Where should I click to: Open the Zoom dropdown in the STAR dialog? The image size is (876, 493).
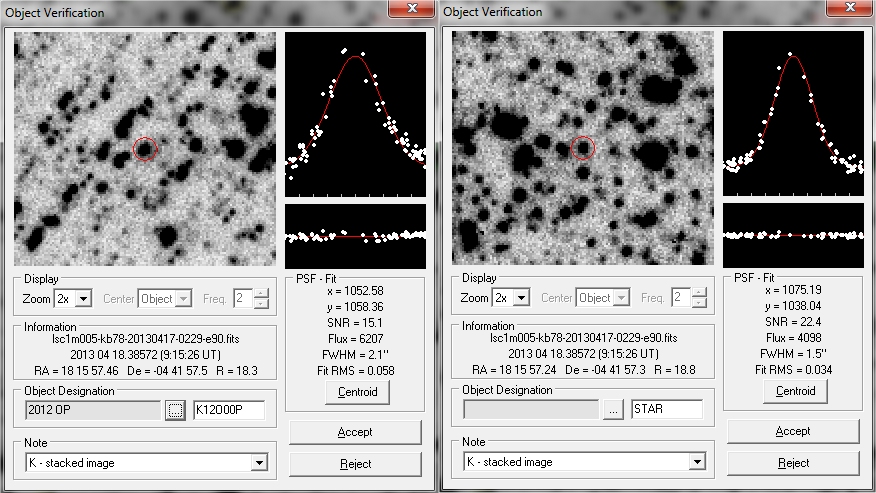521,298
